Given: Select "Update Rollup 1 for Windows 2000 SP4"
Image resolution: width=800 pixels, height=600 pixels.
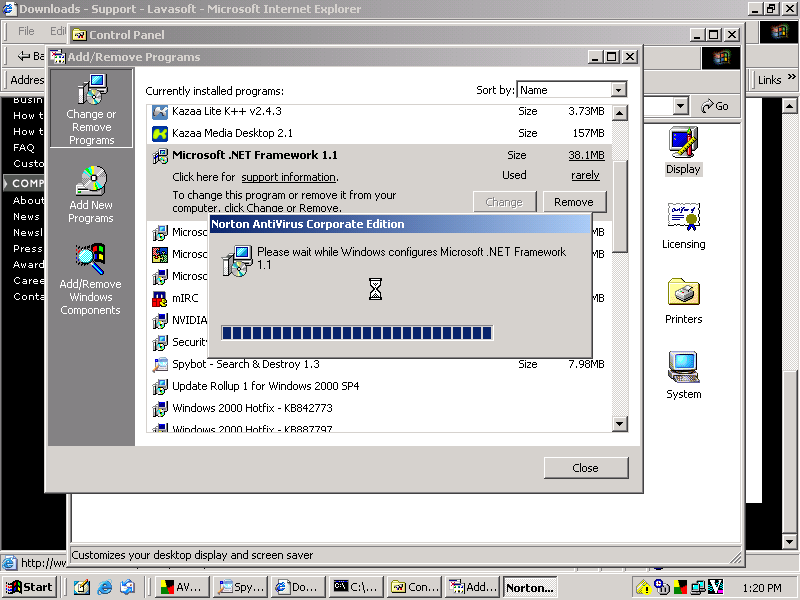Looking at the screenshot, I should [266, 386].
